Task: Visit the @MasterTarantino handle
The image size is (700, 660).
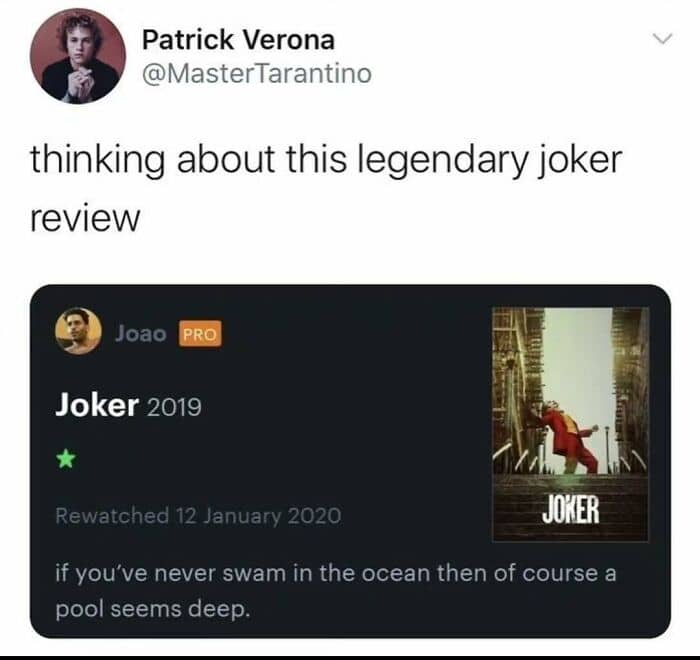Action: click(257, 74)
